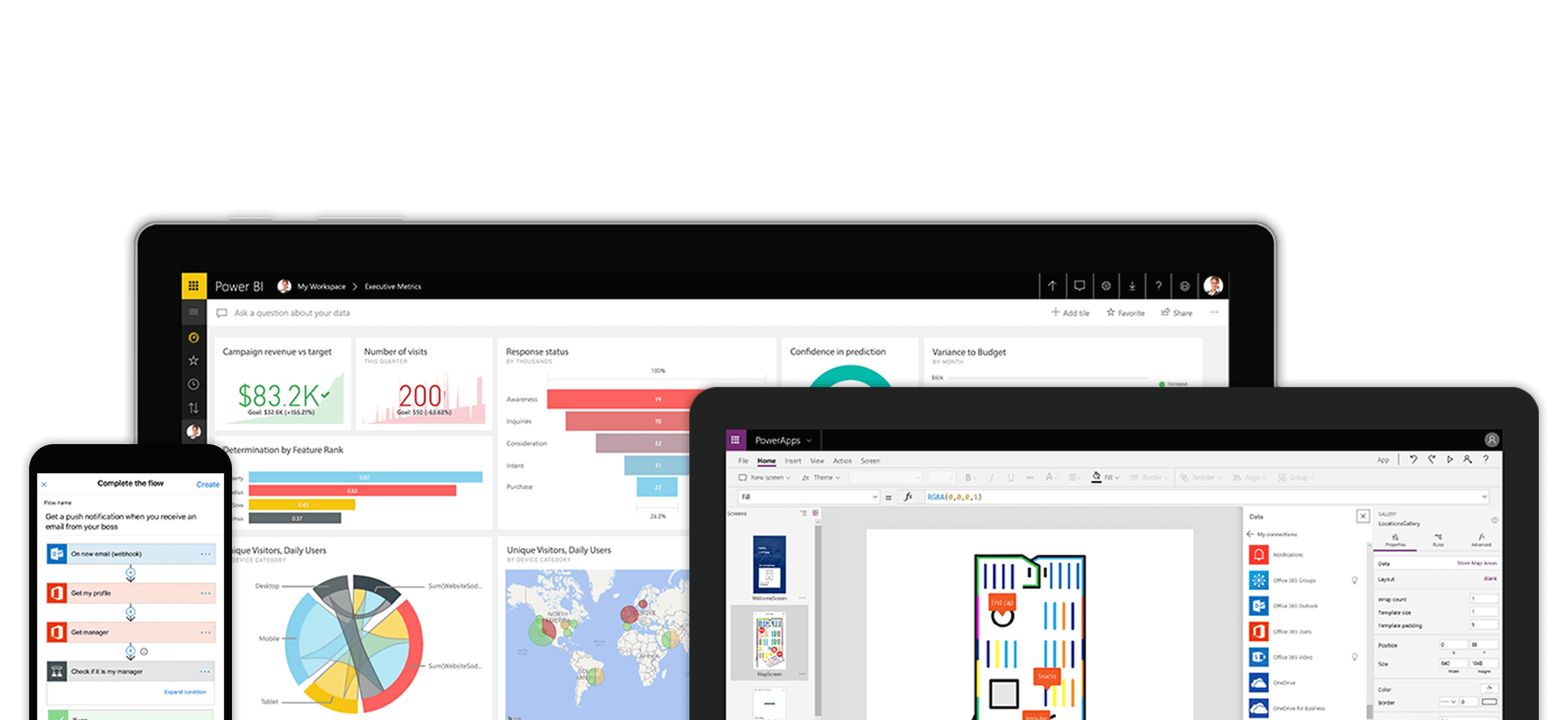Open the File menu in PowerApps
This screenshot has width=1568, height=720.
coord(743,460)
